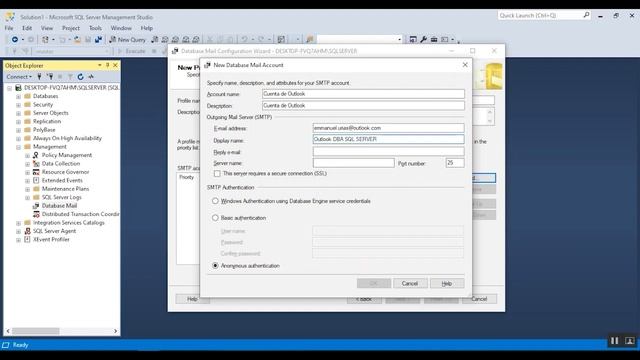Click Cancel in New Database Mail Account dialog

click(410, 283)
